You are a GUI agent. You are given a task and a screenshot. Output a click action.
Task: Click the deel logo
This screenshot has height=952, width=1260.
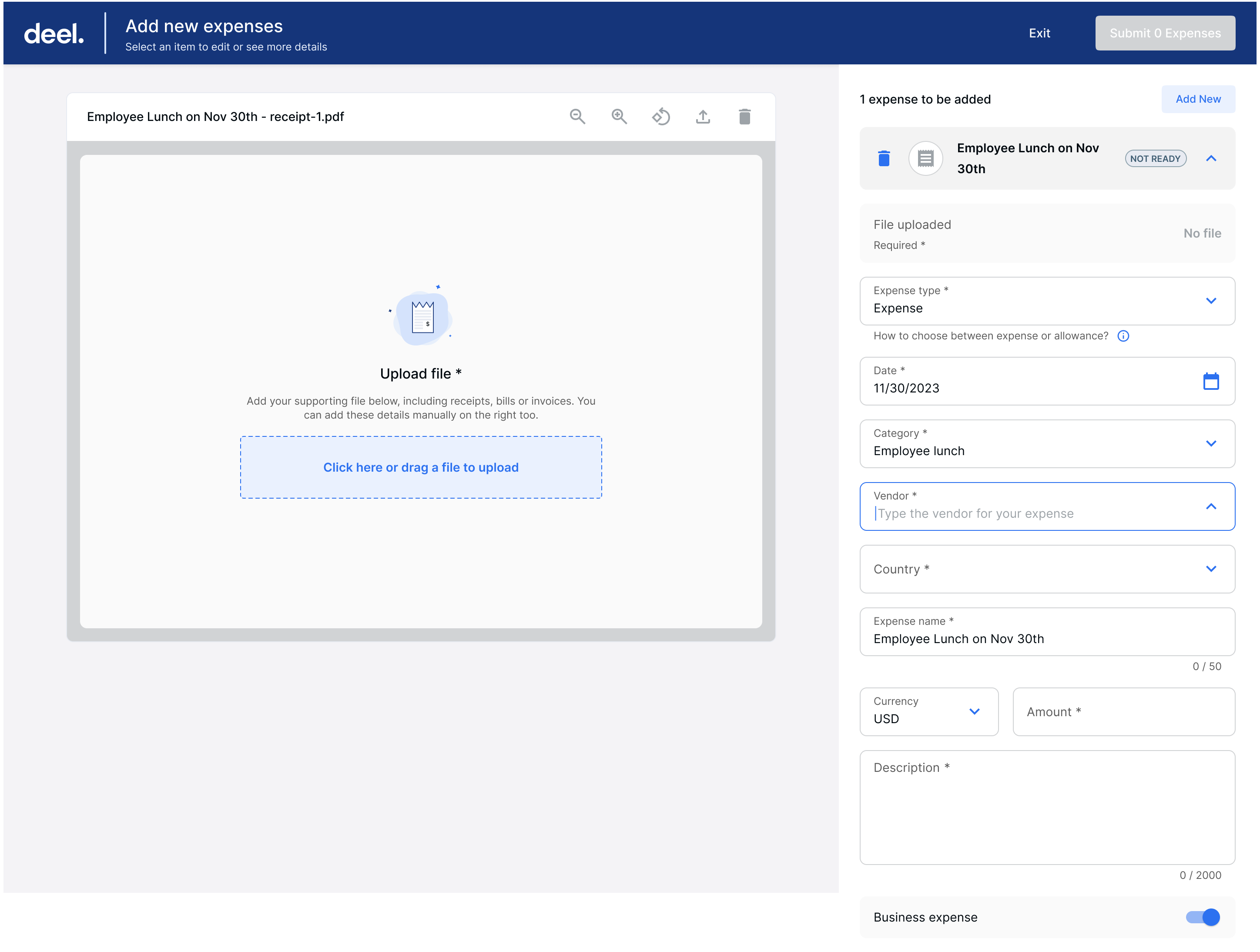(x=54, y=34)
